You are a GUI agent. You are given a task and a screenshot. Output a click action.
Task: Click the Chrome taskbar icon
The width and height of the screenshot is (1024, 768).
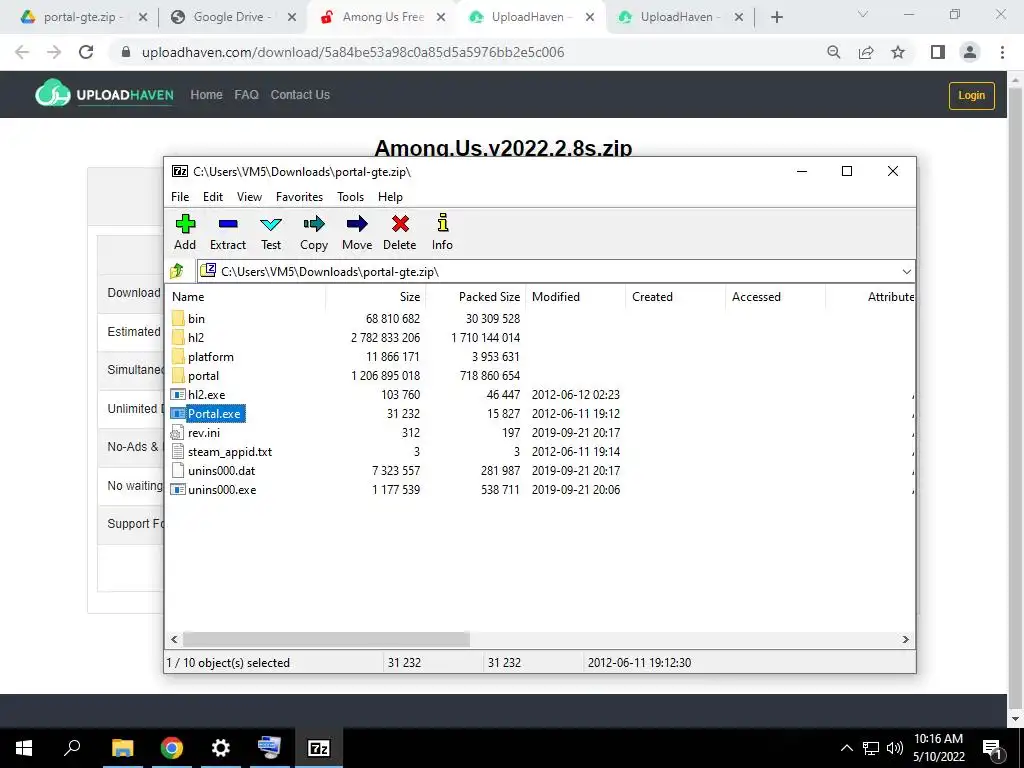(172, 748)
